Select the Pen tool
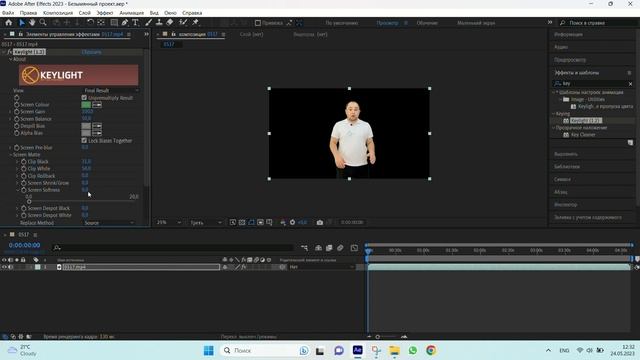Image resolution: width=640 pixels, height=360 pixels. pyautogui.click(x=125, y=23)
